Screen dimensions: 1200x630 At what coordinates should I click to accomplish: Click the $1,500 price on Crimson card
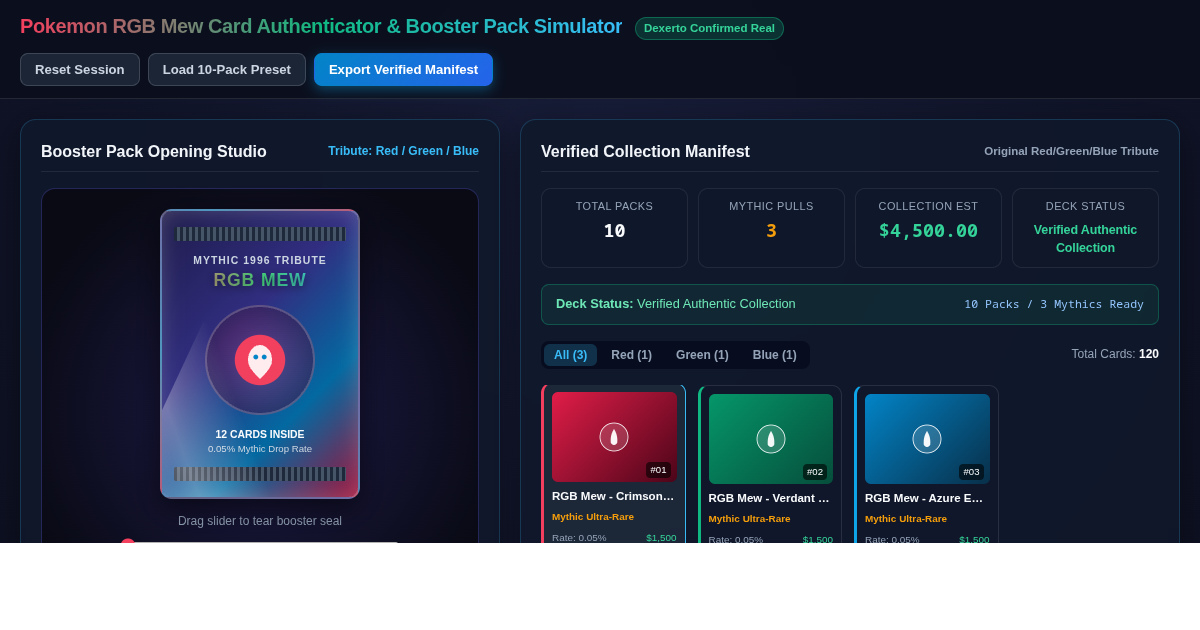[661, 537]
